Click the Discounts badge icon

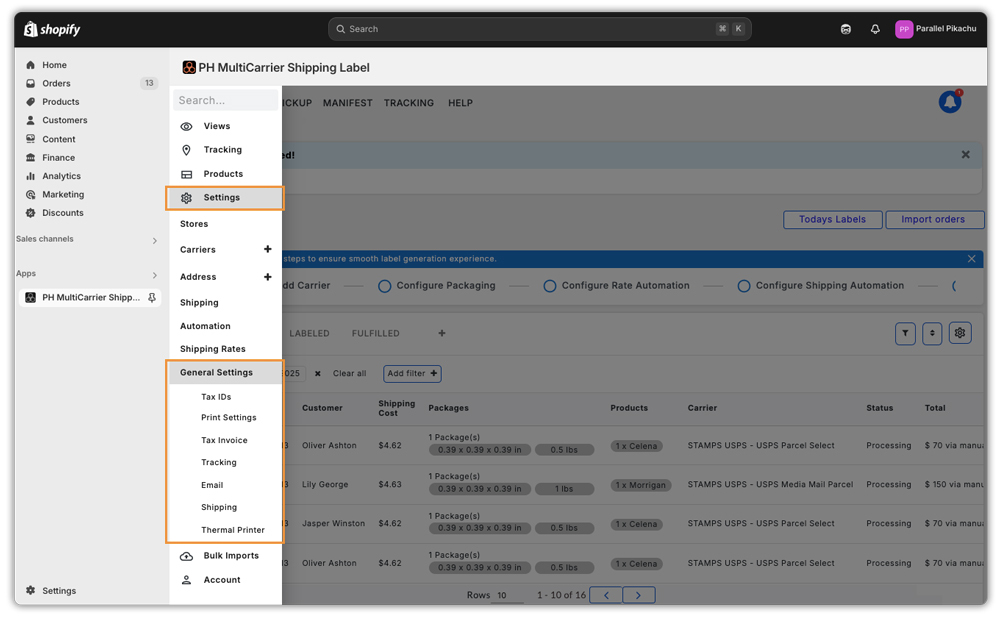point(30,213)
